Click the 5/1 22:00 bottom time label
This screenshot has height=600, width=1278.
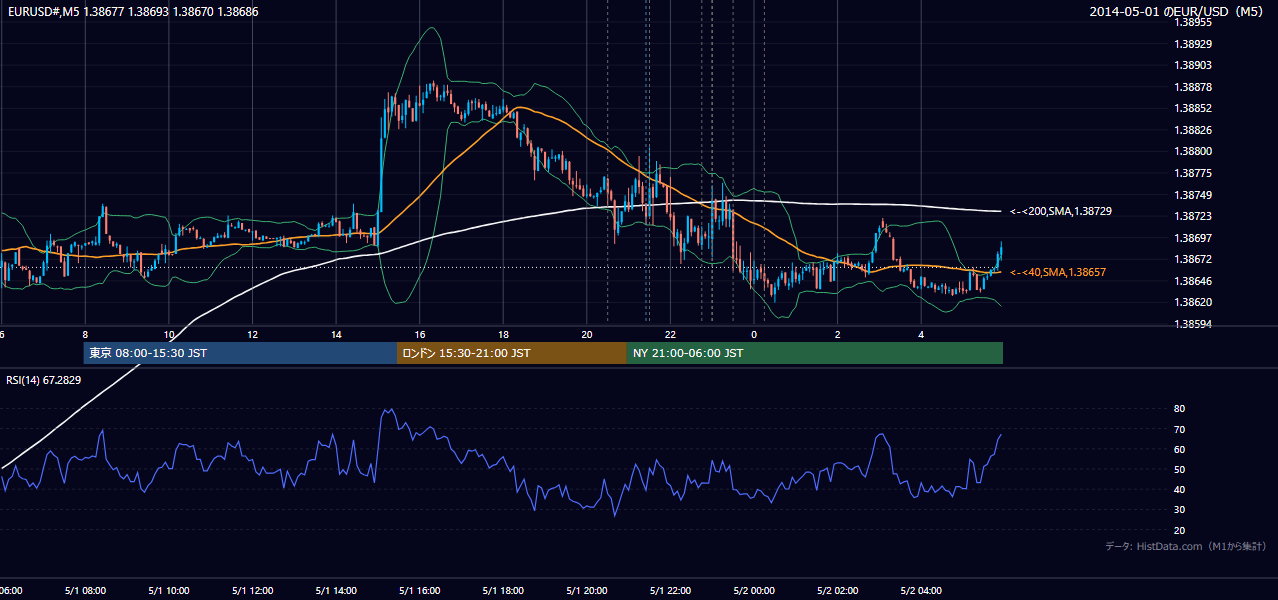pos(671,590)
